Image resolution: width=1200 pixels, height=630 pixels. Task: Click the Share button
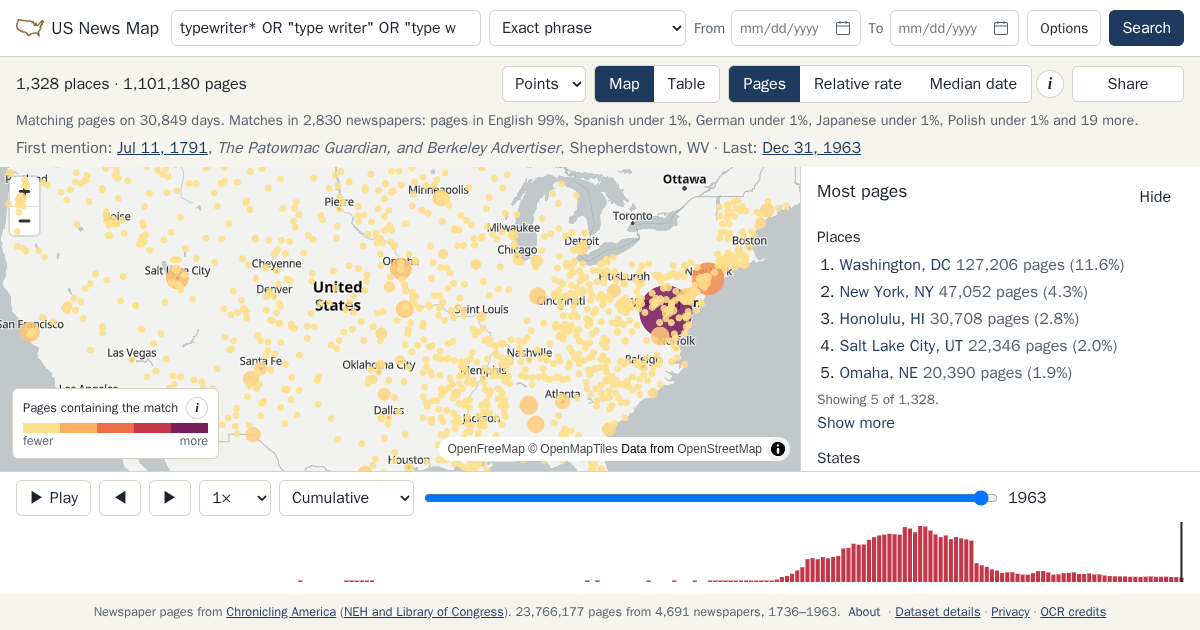pyautogui.click(x=1128, y=84)
